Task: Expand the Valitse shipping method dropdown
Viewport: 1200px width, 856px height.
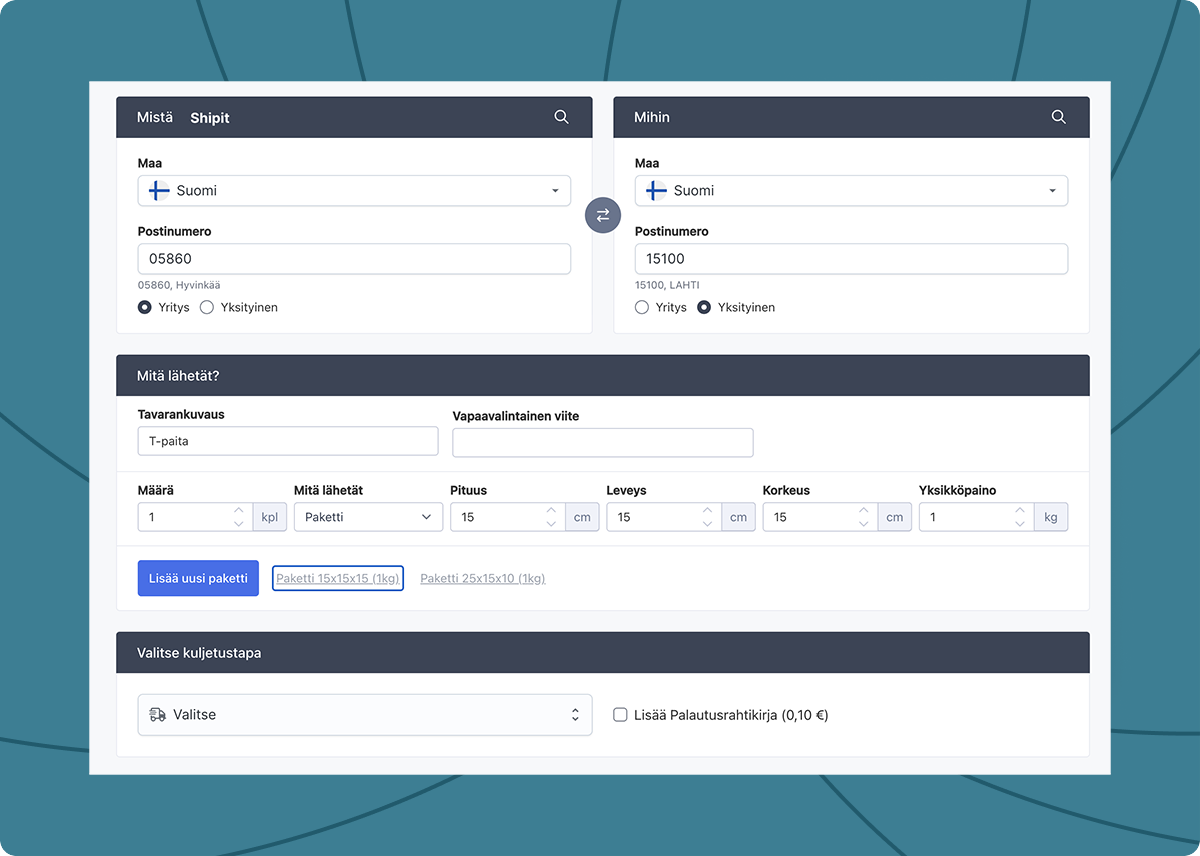Action: click(364, 715)
